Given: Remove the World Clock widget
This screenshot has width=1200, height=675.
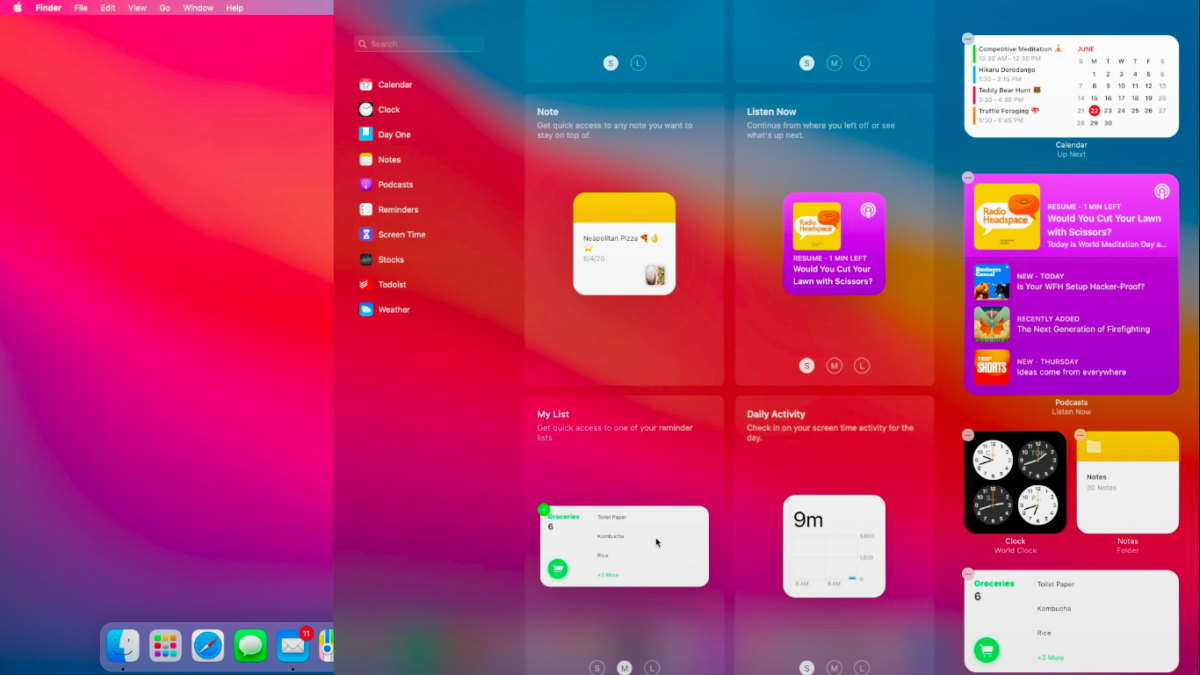Looking at the screenshot, I should tap(967, 435).
